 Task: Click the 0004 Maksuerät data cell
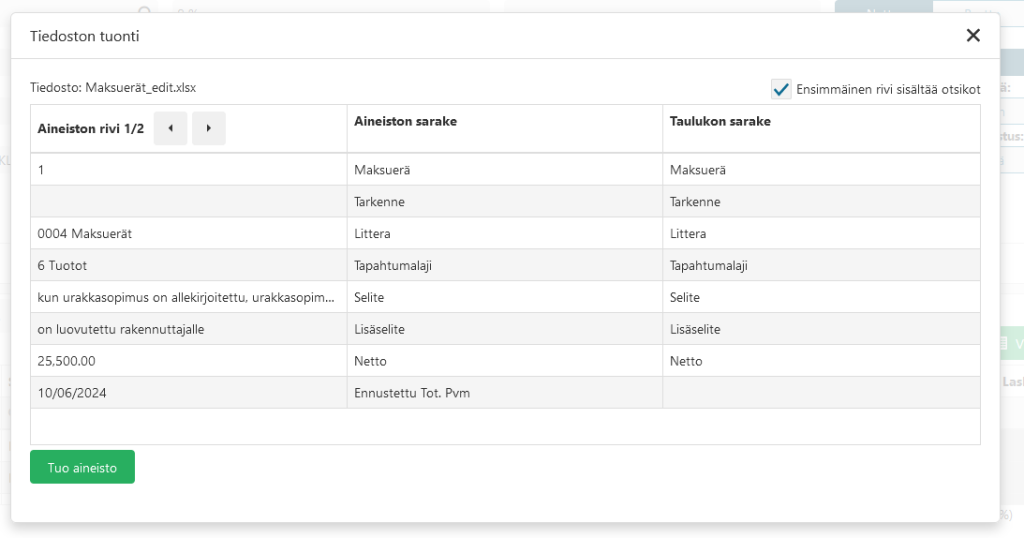189,234
